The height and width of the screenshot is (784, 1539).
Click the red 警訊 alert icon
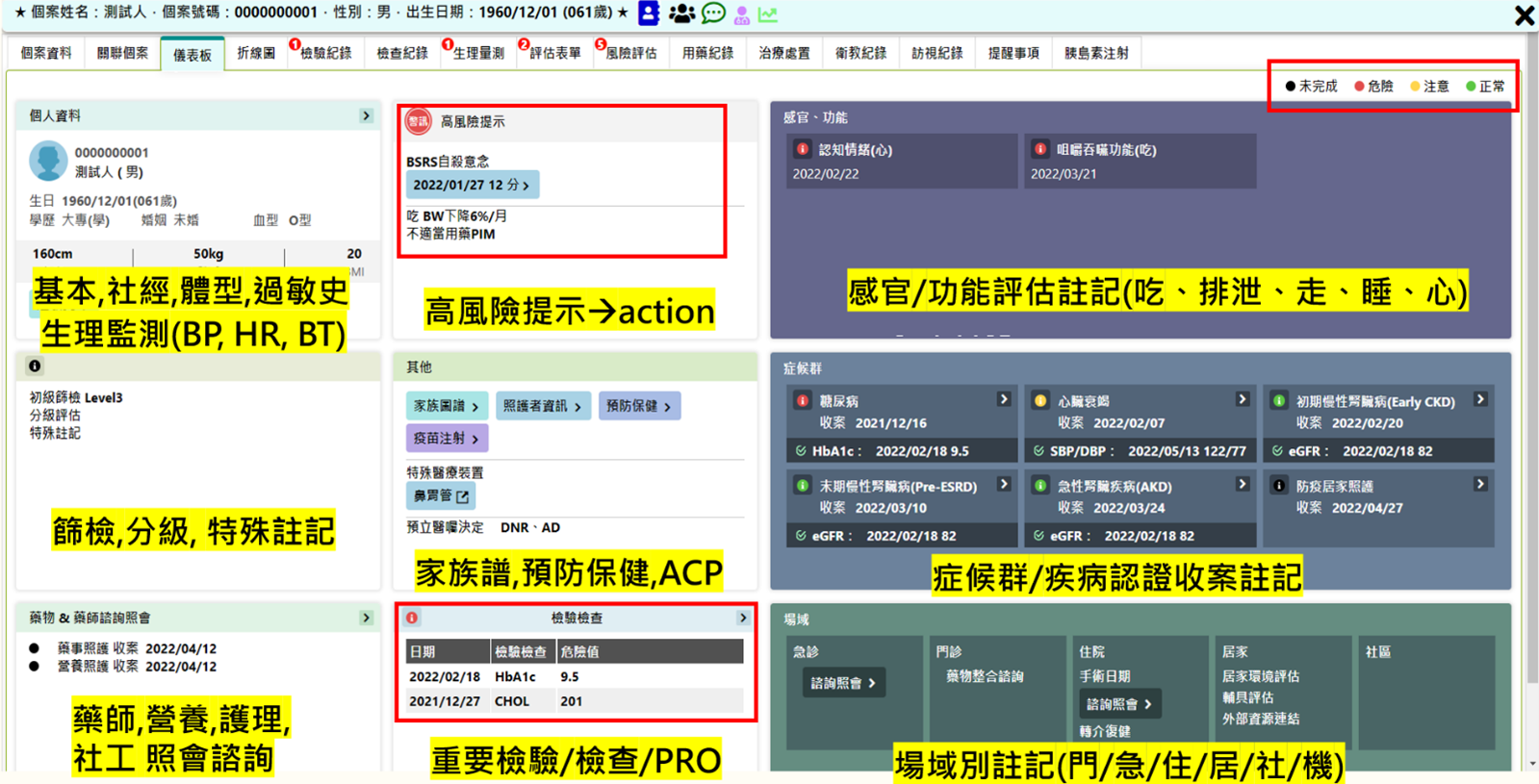tap(418, 121)
